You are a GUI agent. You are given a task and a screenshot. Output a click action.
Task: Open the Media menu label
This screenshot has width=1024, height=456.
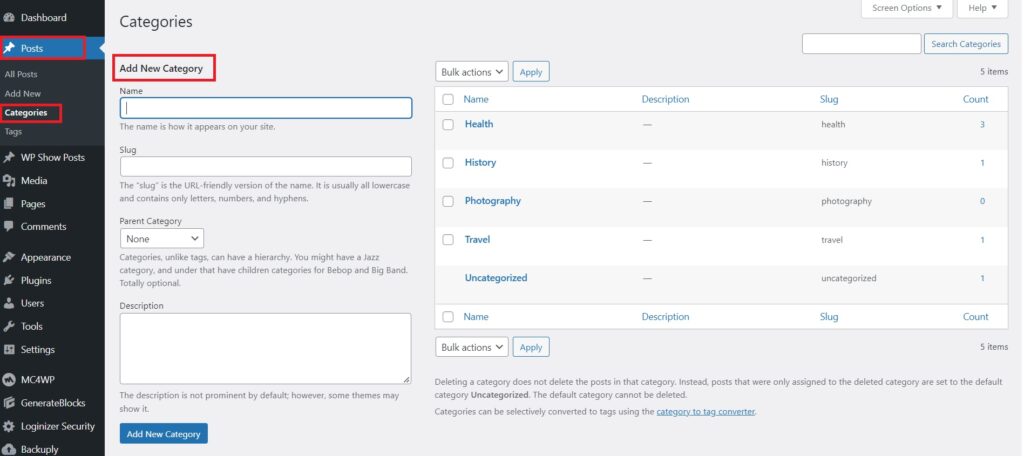tap(34, 180)
